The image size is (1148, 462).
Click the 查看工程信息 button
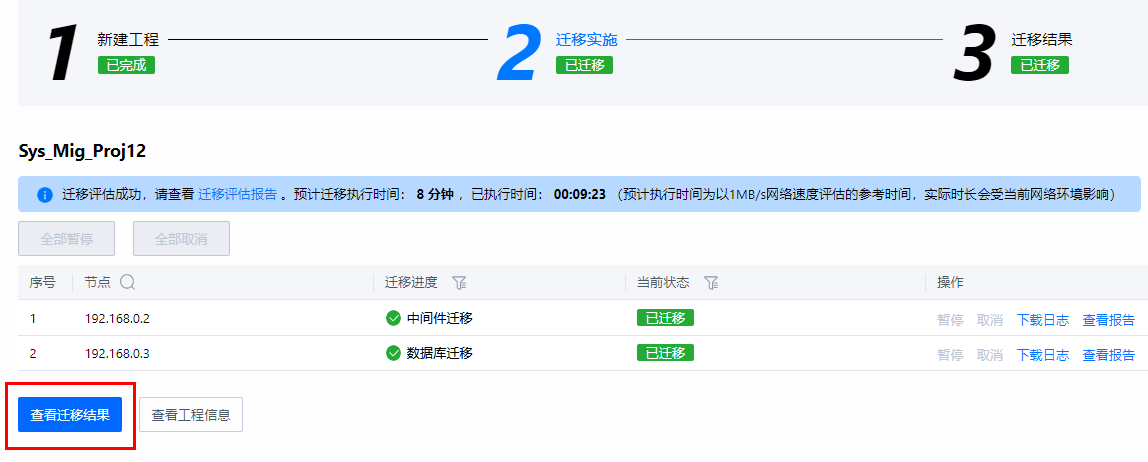(191, 415)
